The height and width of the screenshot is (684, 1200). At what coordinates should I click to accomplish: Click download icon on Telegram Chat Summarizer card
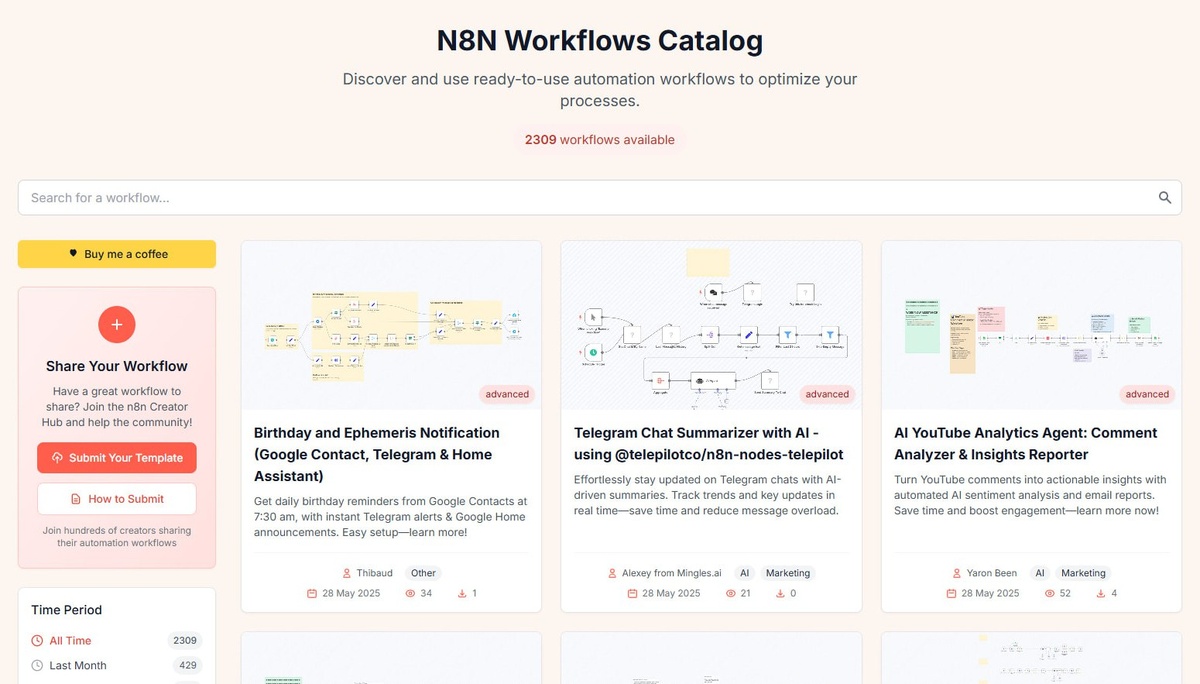(x=780, y=594)
